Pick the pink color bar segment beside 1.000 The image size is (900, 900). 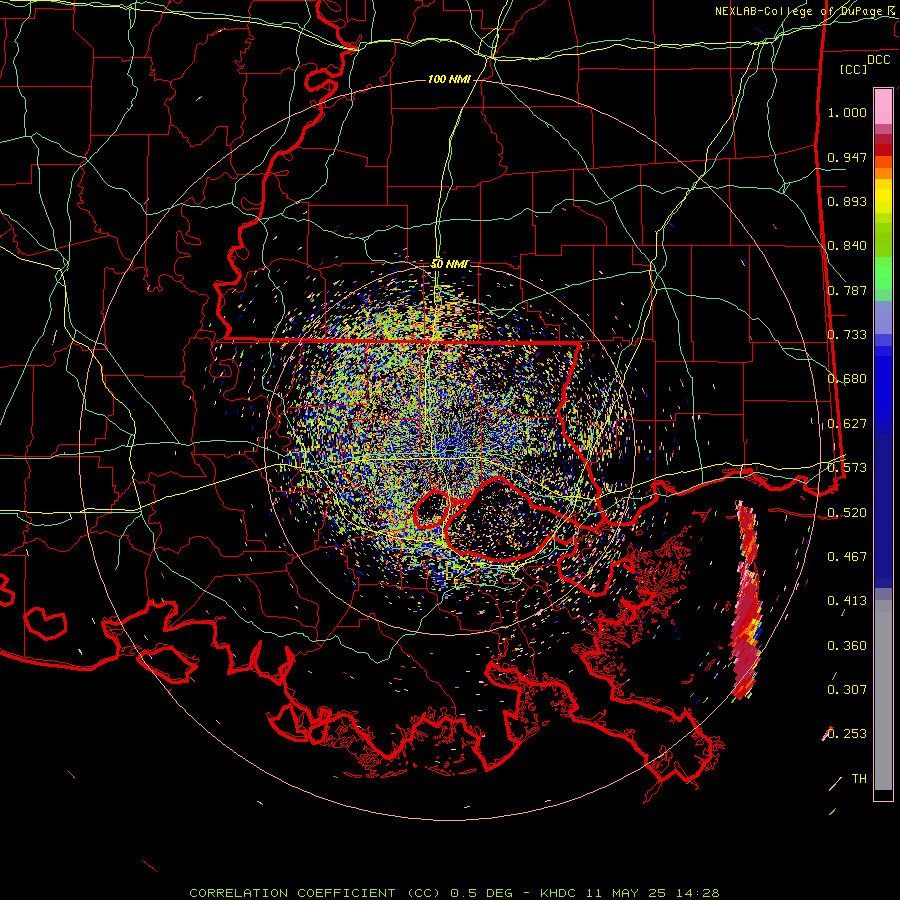[x=883, y=107]
